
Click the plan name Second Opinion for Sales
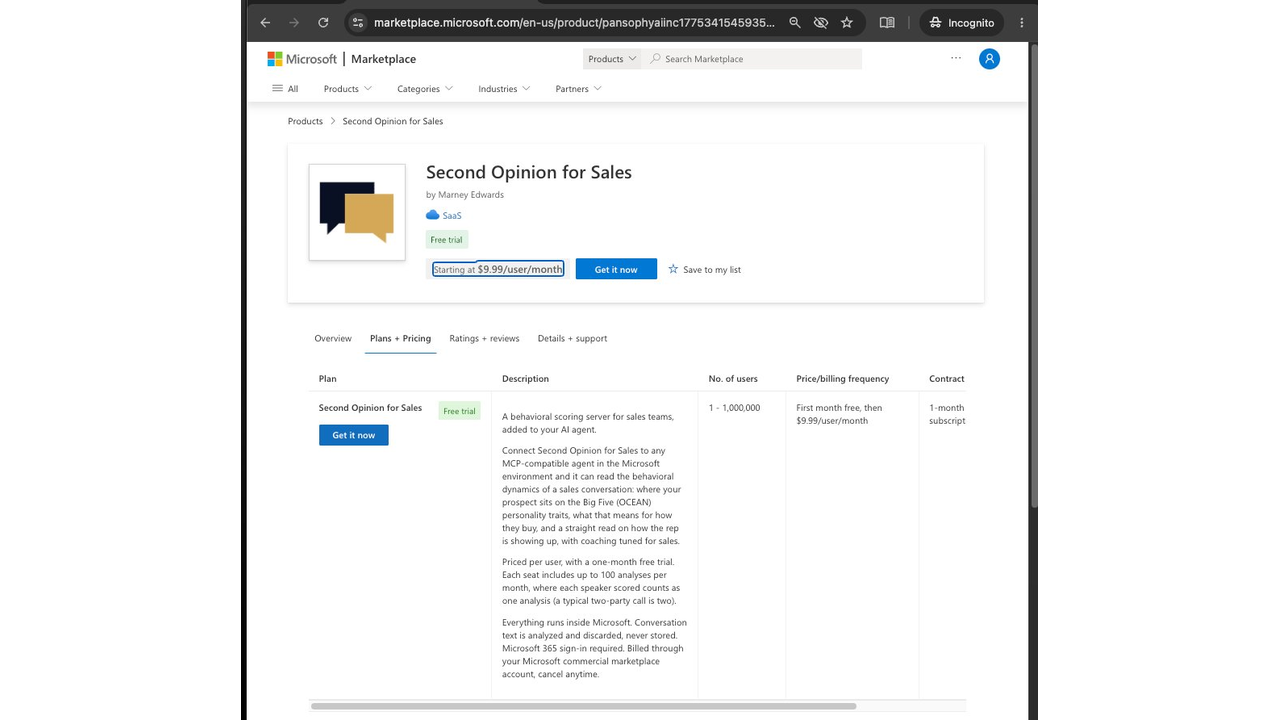(370, 408)
